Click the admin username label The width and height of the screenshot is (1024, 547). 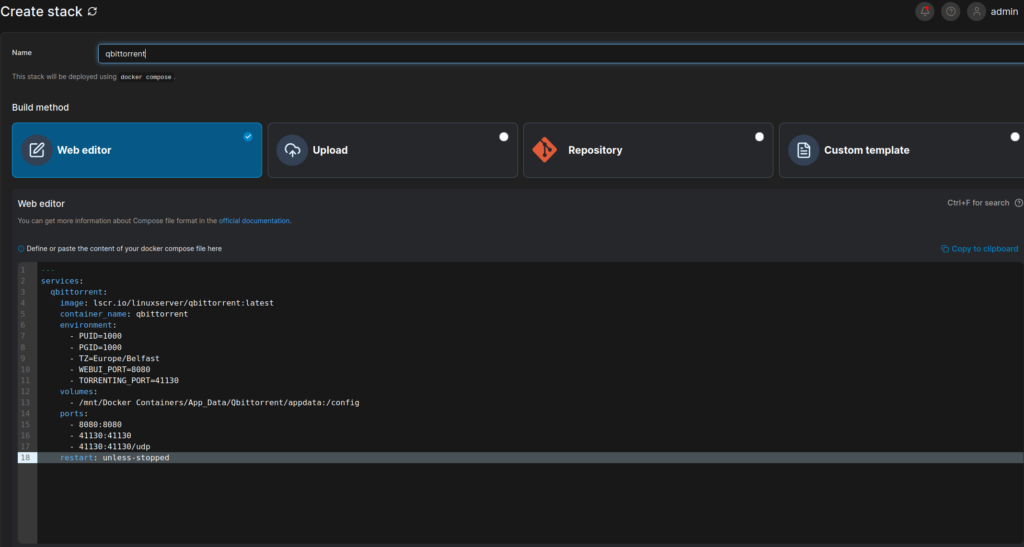[x=1004, y=12]
